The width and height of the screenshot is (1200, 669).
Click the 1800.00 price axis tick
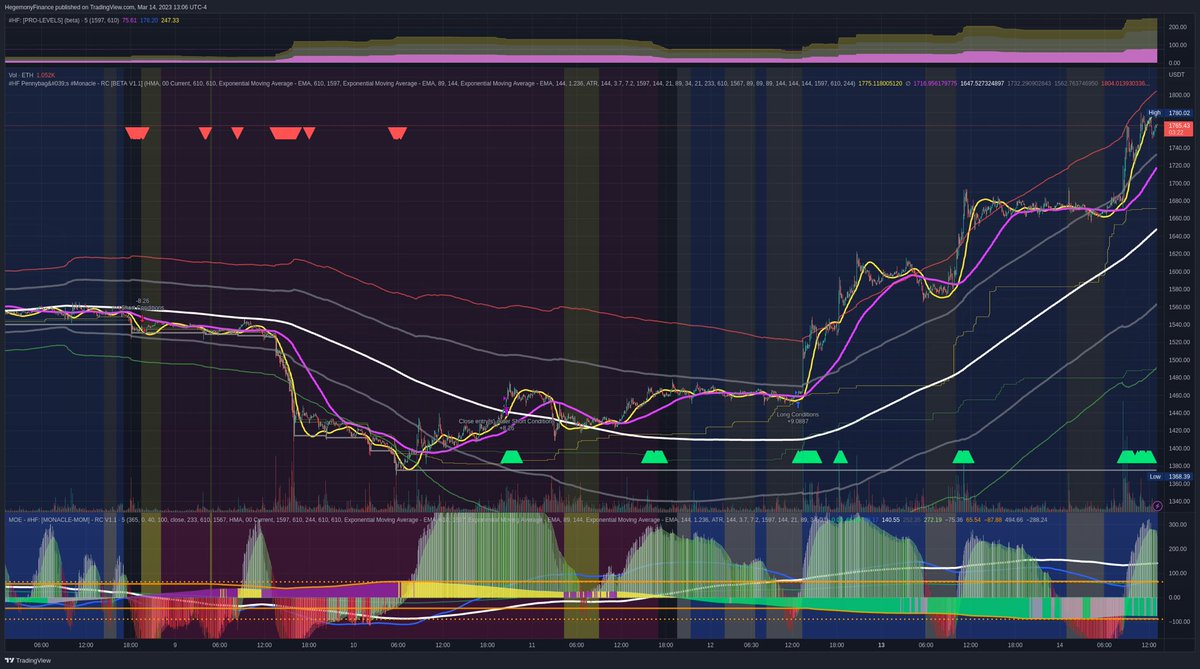tap(1178, 95)
